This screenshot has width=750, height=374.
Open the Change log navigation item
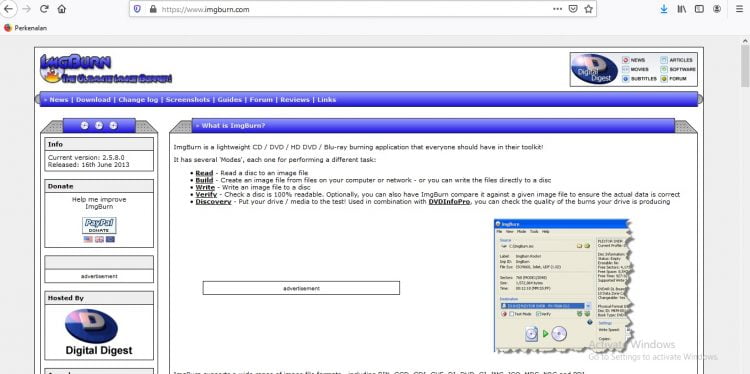pyautogui.click(x=138, y=99)
